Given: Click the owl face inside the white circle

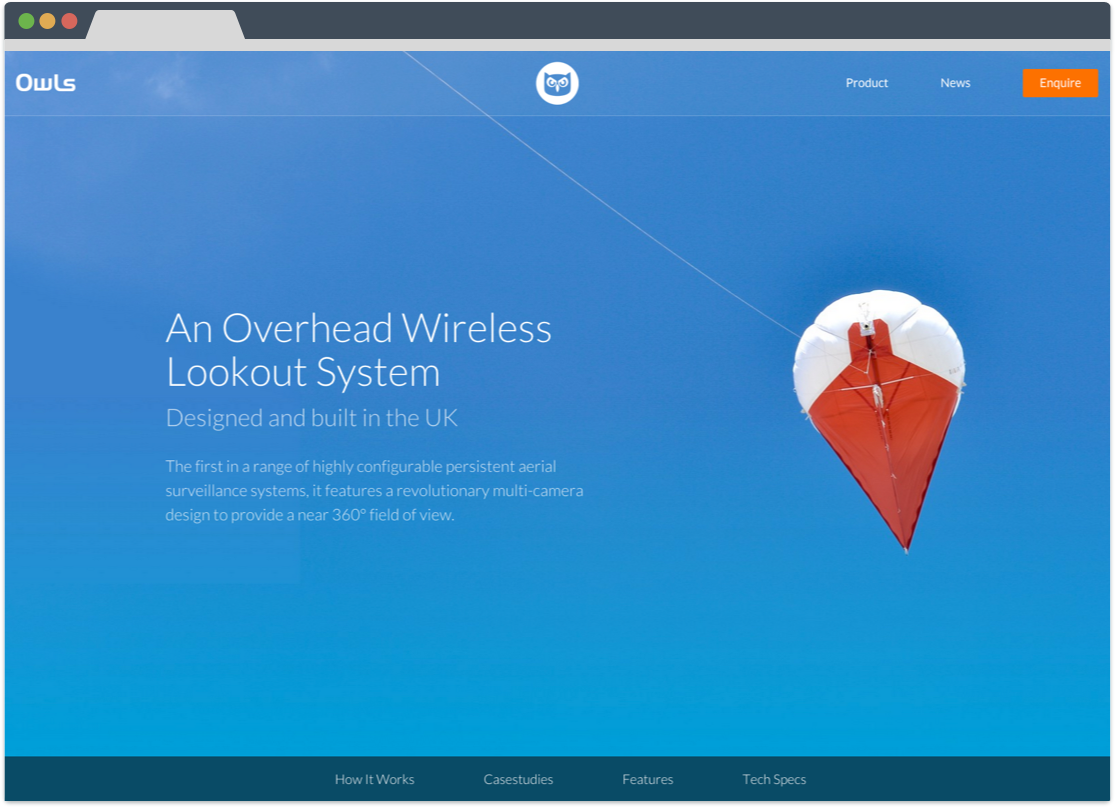Looking at the screenshot, I should click(x=559, y=83).
